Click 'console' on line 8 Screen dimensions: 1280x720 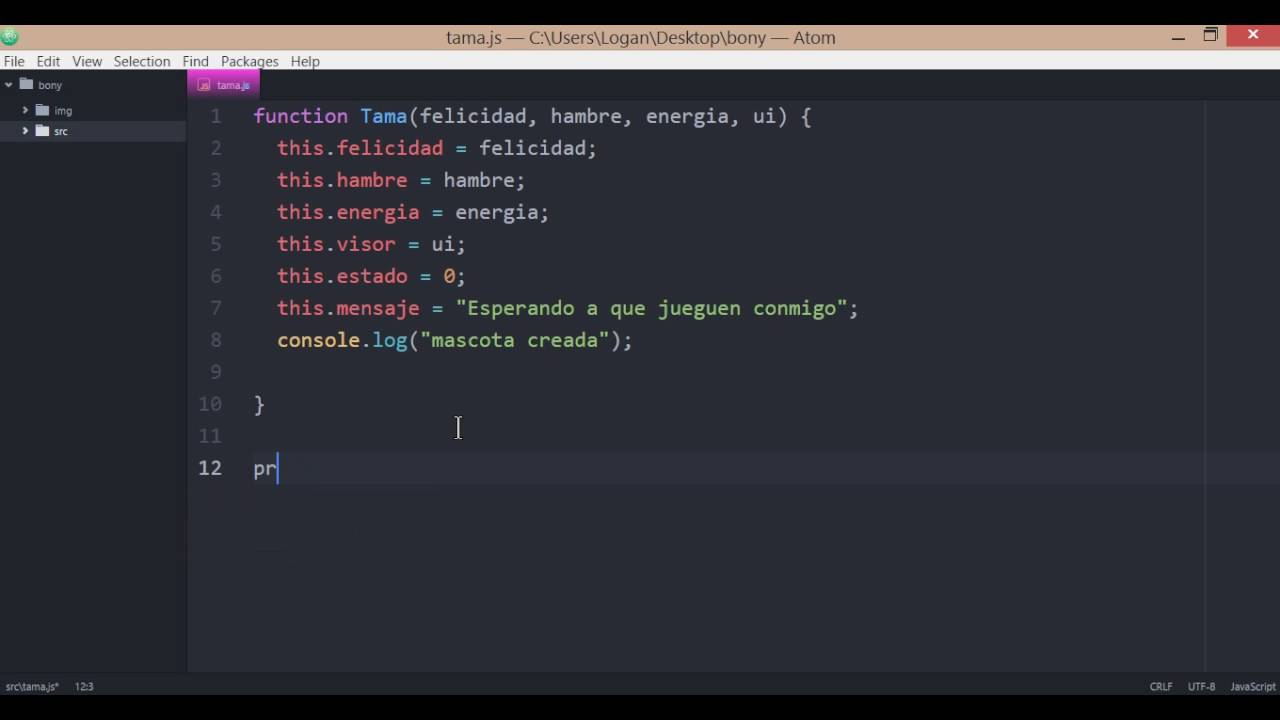[x=318, y=340]
